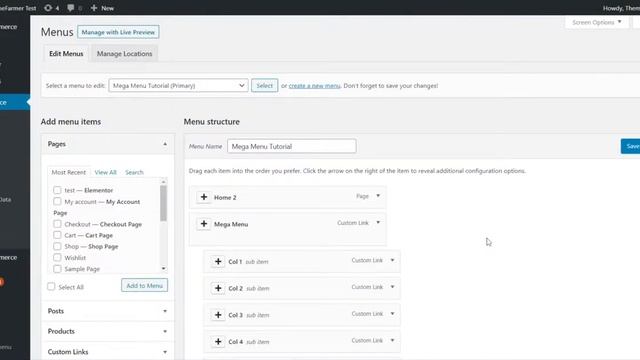The width and height of the screenshot is (640, 360).
Task: Click the Add to Menu button
Action: pos(144,285)
